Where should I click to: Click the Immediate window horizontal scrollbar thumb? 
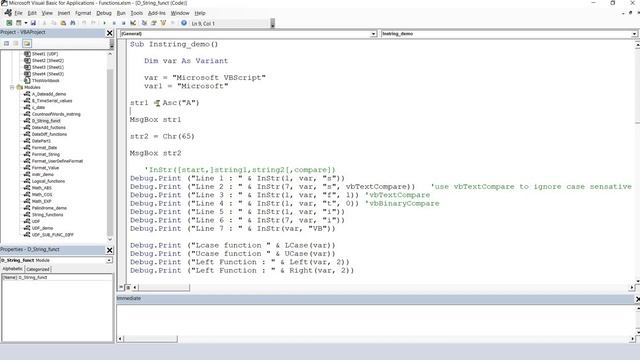click(x=151, y=339)
